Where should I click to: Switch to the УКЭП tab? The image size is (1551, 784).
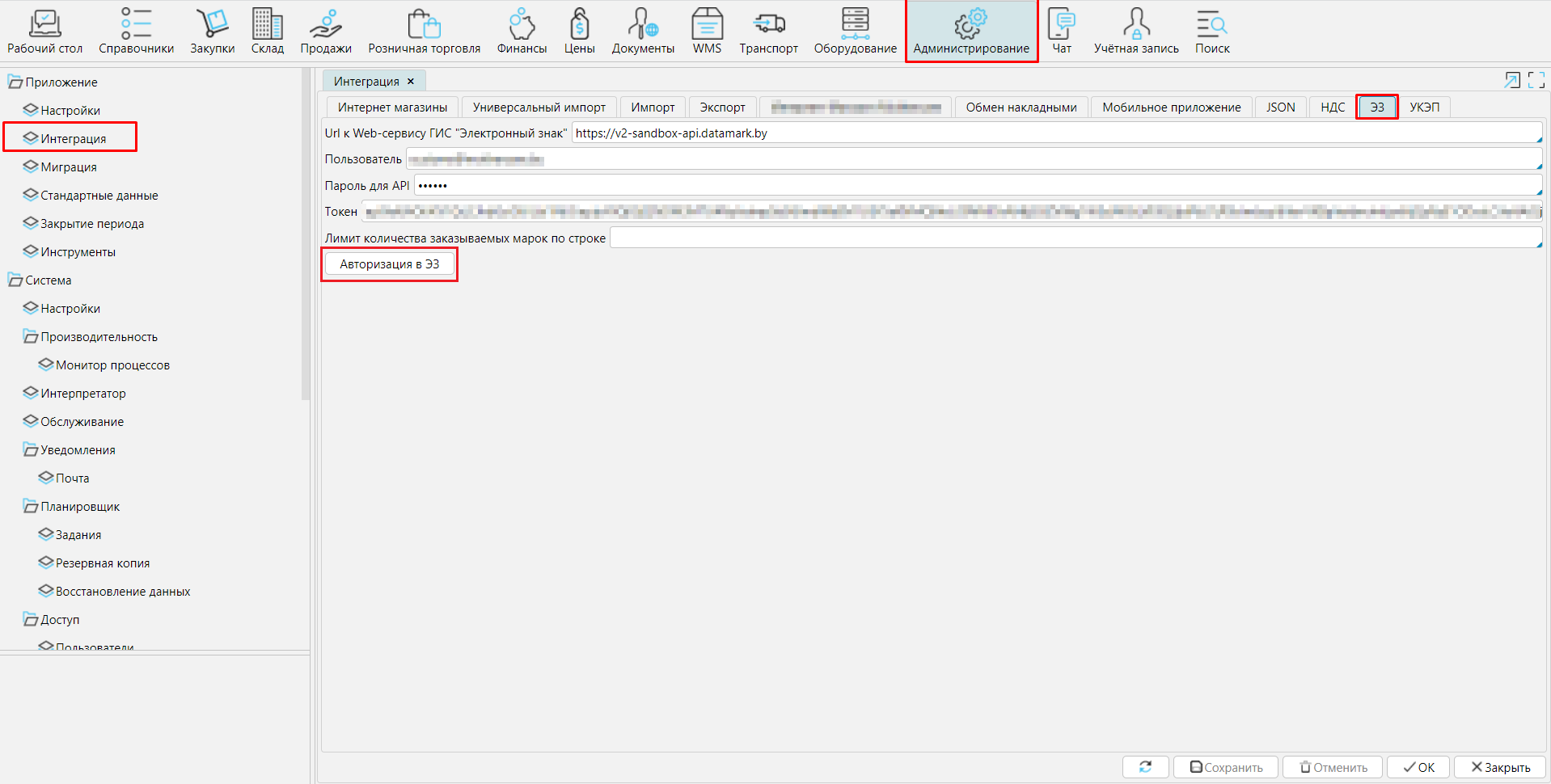[x=1424, y=107]
